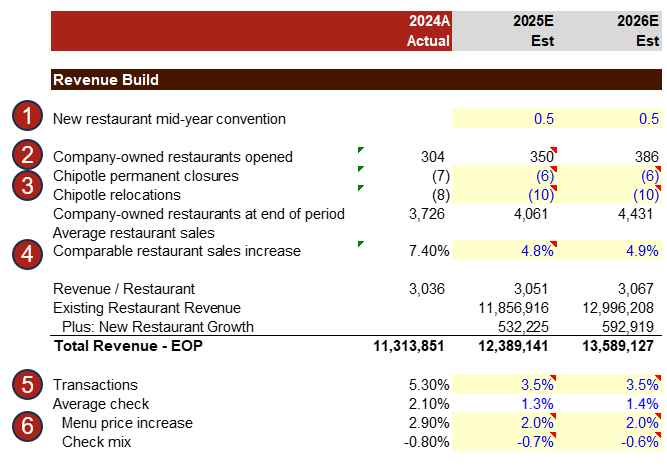Image resolution: width=667 pixels, height=466 pixels.
Task: Select 2025E mid-year convention input 0.5
Action: coord(504,119)
